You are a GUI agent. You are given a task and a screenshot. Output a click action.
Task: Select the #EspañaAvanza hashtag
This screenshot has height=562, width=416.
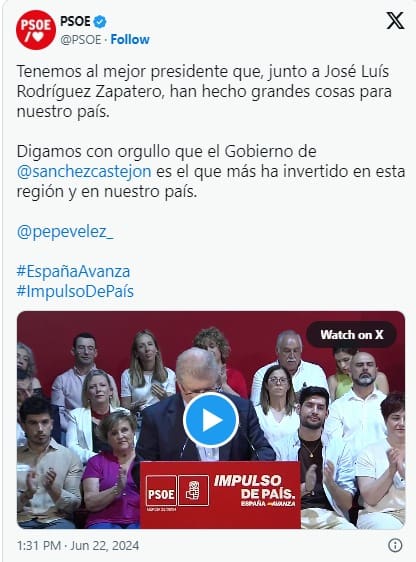tap(73, 271)
